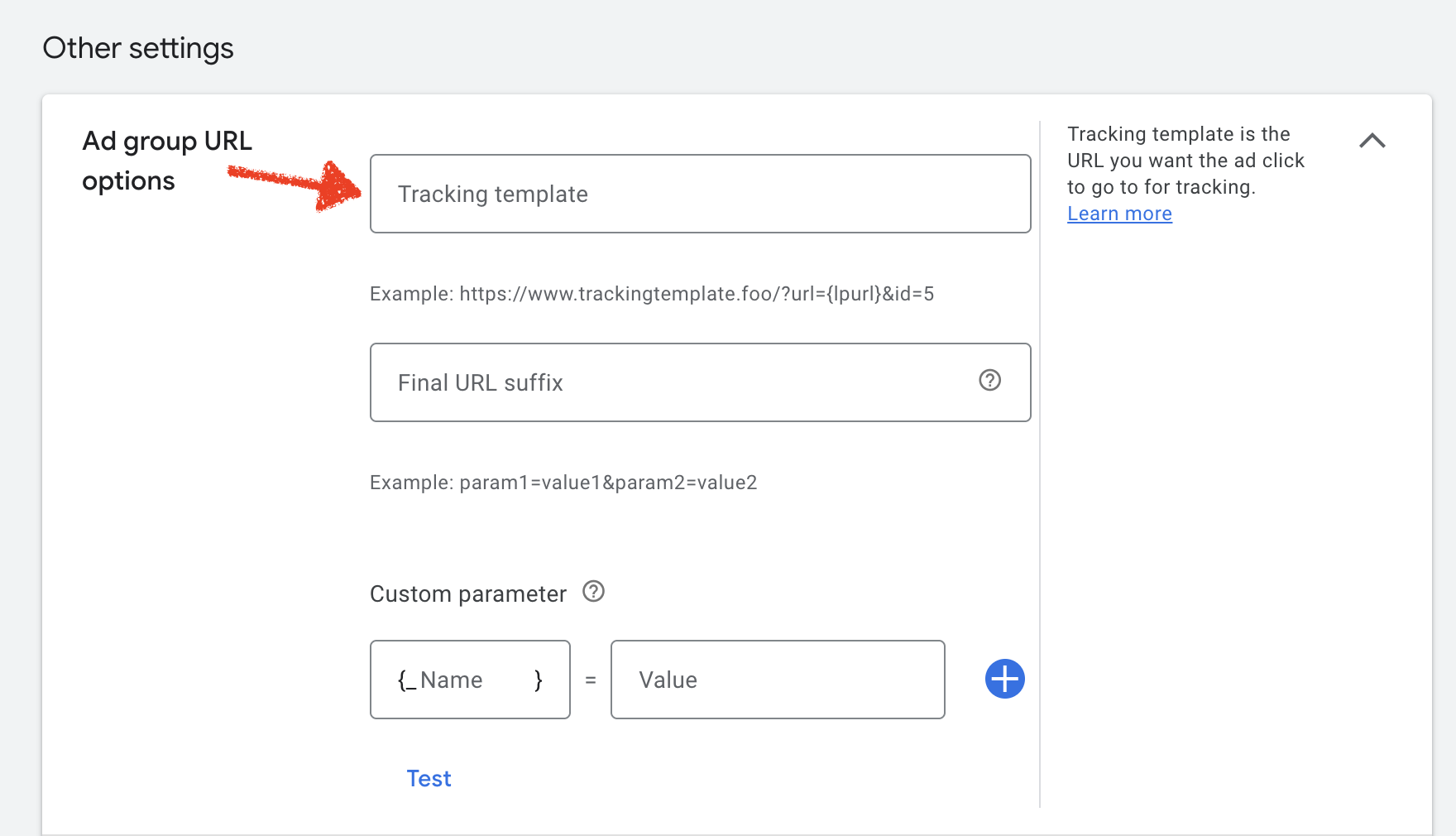Open help icon in Final URL suffix field
The width and height of the screenshot is (1456, 836).
[989, 380]
